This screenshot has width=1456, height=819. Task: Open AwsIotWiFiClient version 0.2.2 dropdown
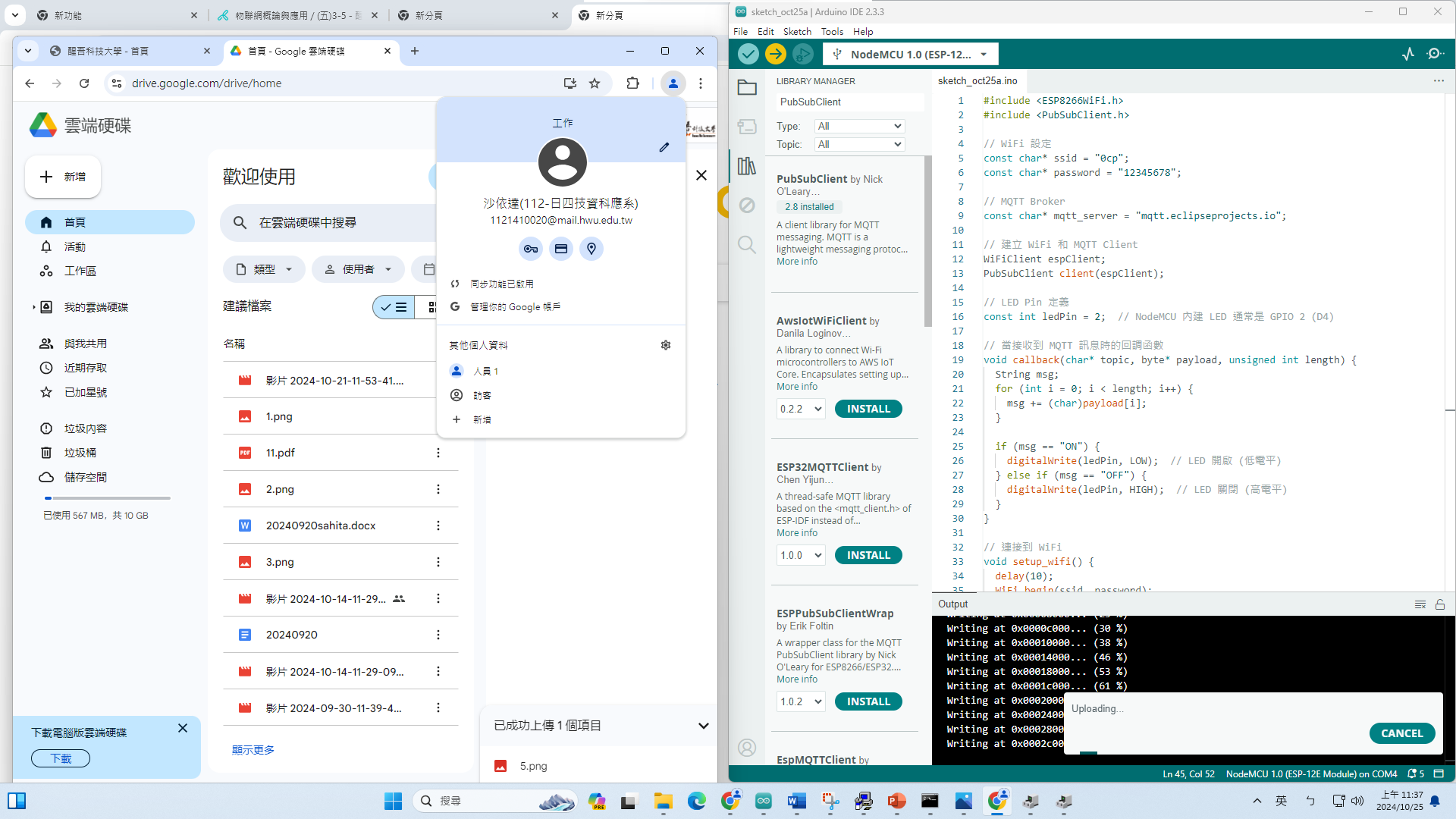tap(800, 409)
